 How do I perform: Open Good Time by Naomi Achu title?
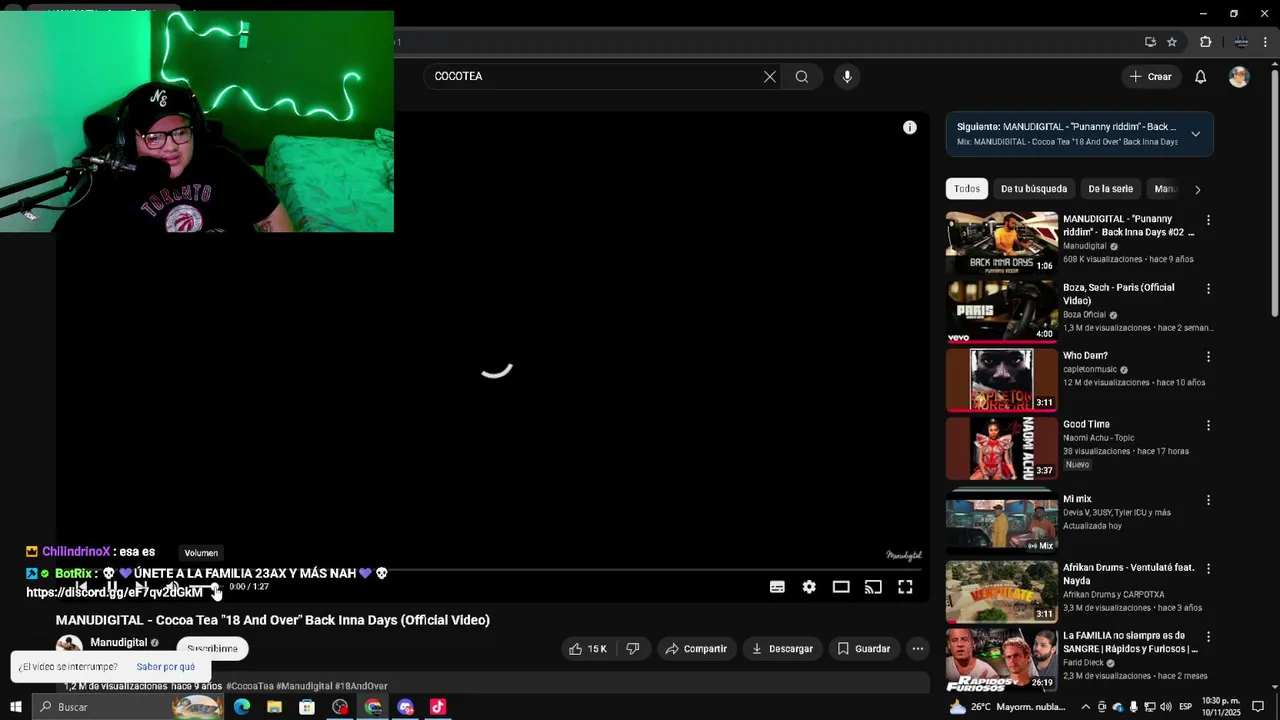(1086, 424)
